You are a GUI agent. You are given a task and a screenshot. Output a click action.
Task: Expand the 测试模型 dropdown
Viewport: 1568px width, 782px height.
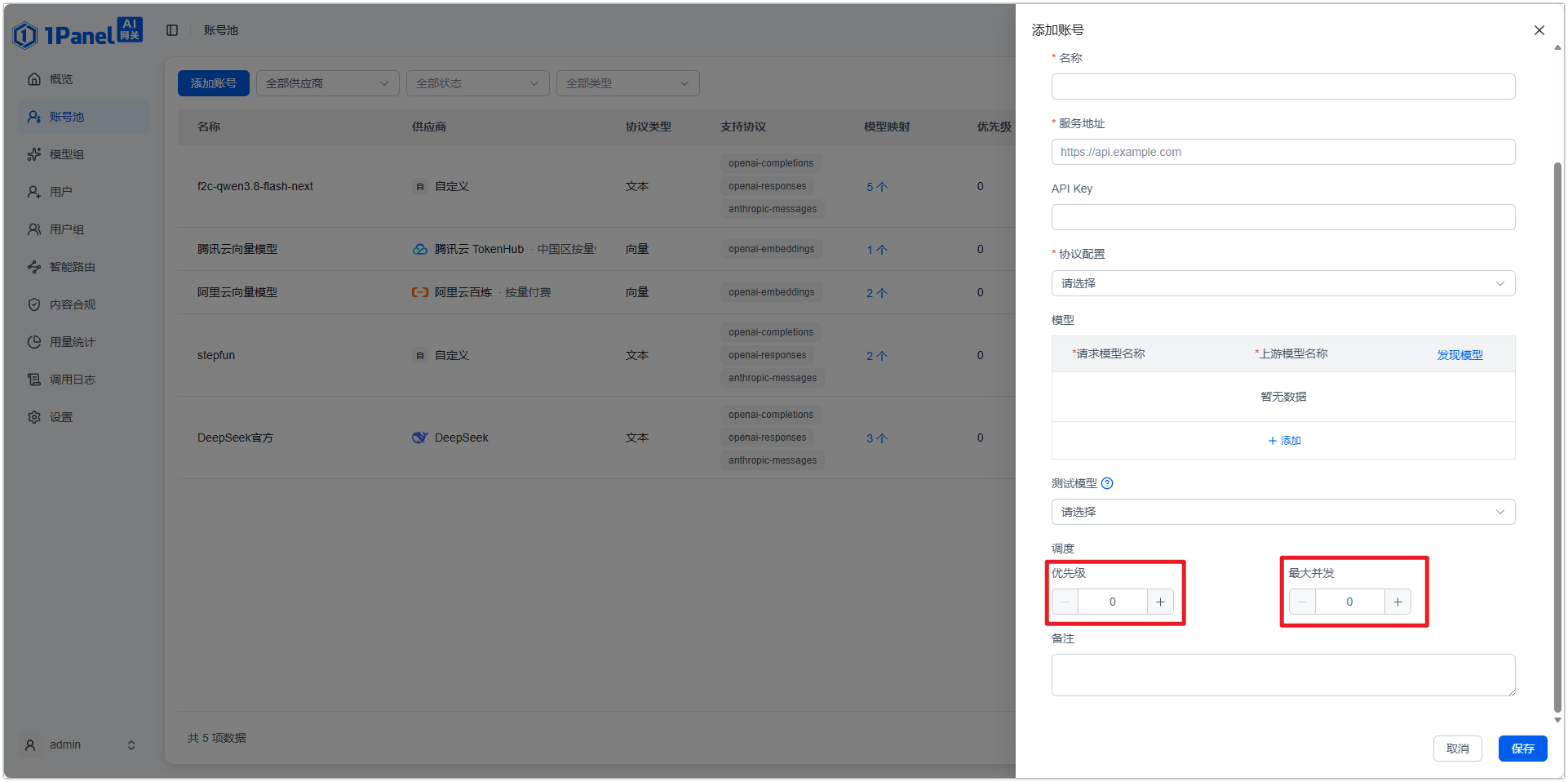tap(1283, 512)
